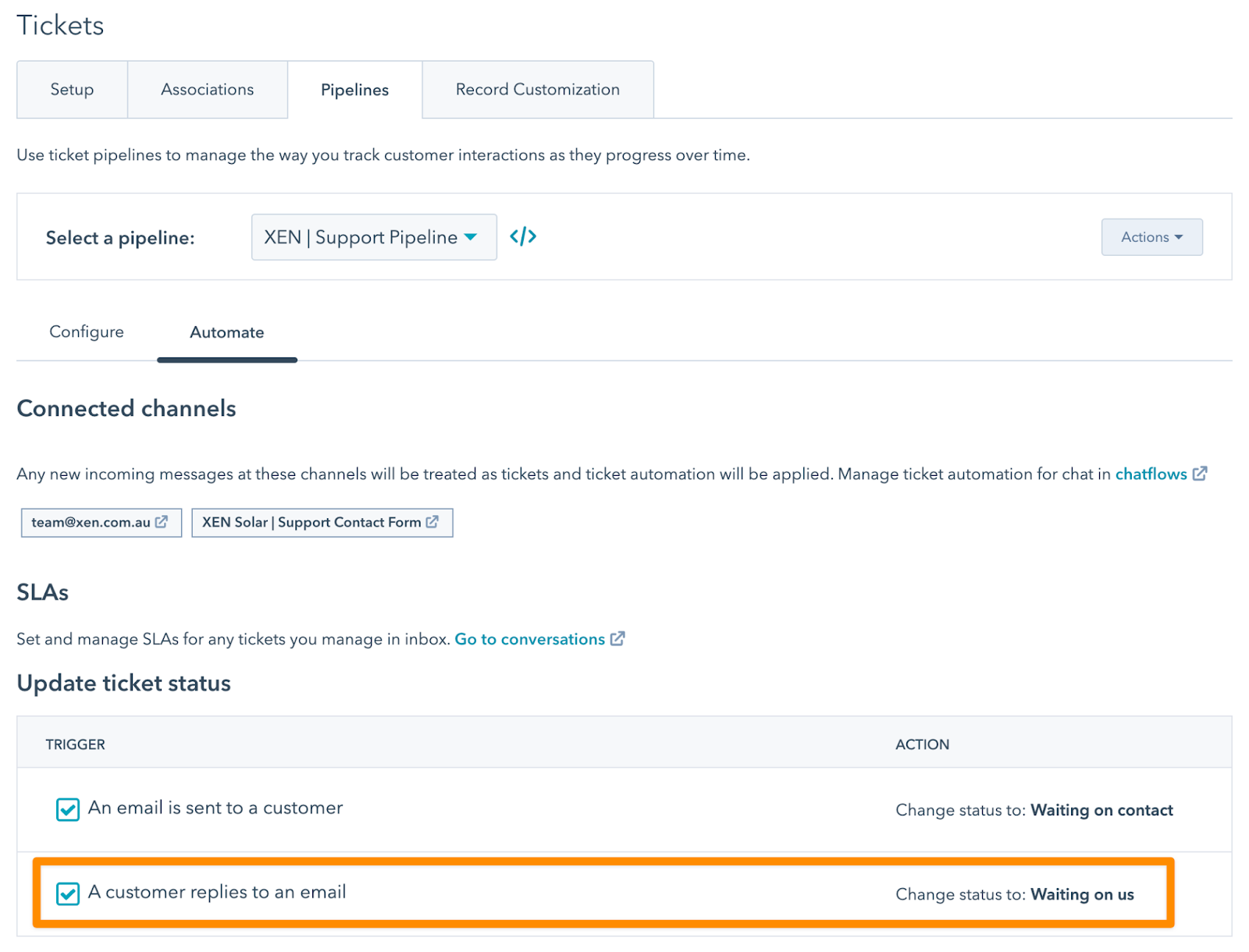Click the 'Waiting on contact' status text
The height and width of the screenshot is (952, 1249).
[x=1101, y=810]
